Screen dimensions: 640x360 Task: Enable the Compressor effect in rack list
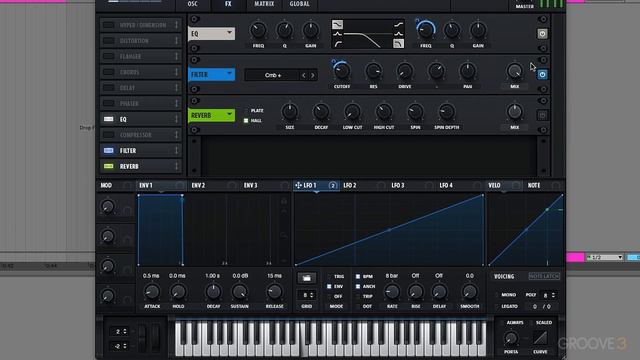[x=108, y=135]
